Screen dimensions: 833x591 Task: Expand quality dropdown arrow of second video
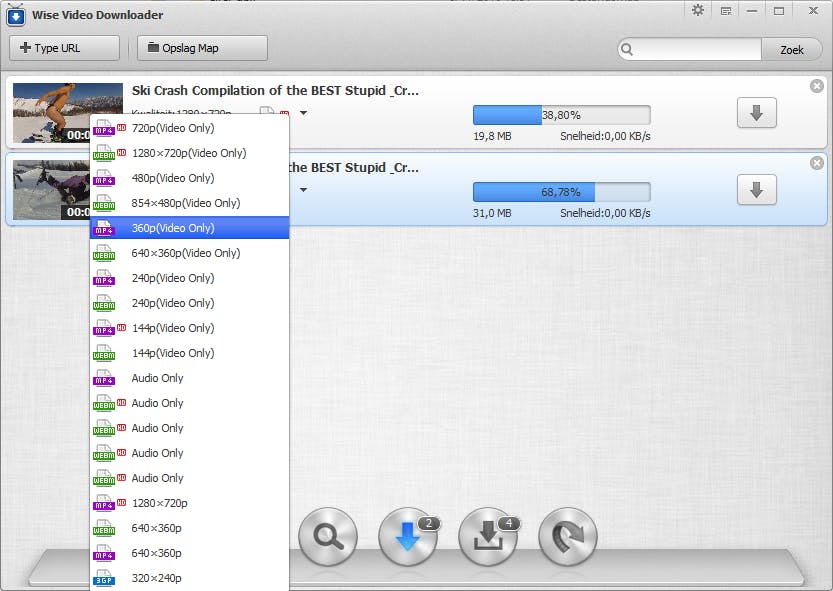(303, 190)
